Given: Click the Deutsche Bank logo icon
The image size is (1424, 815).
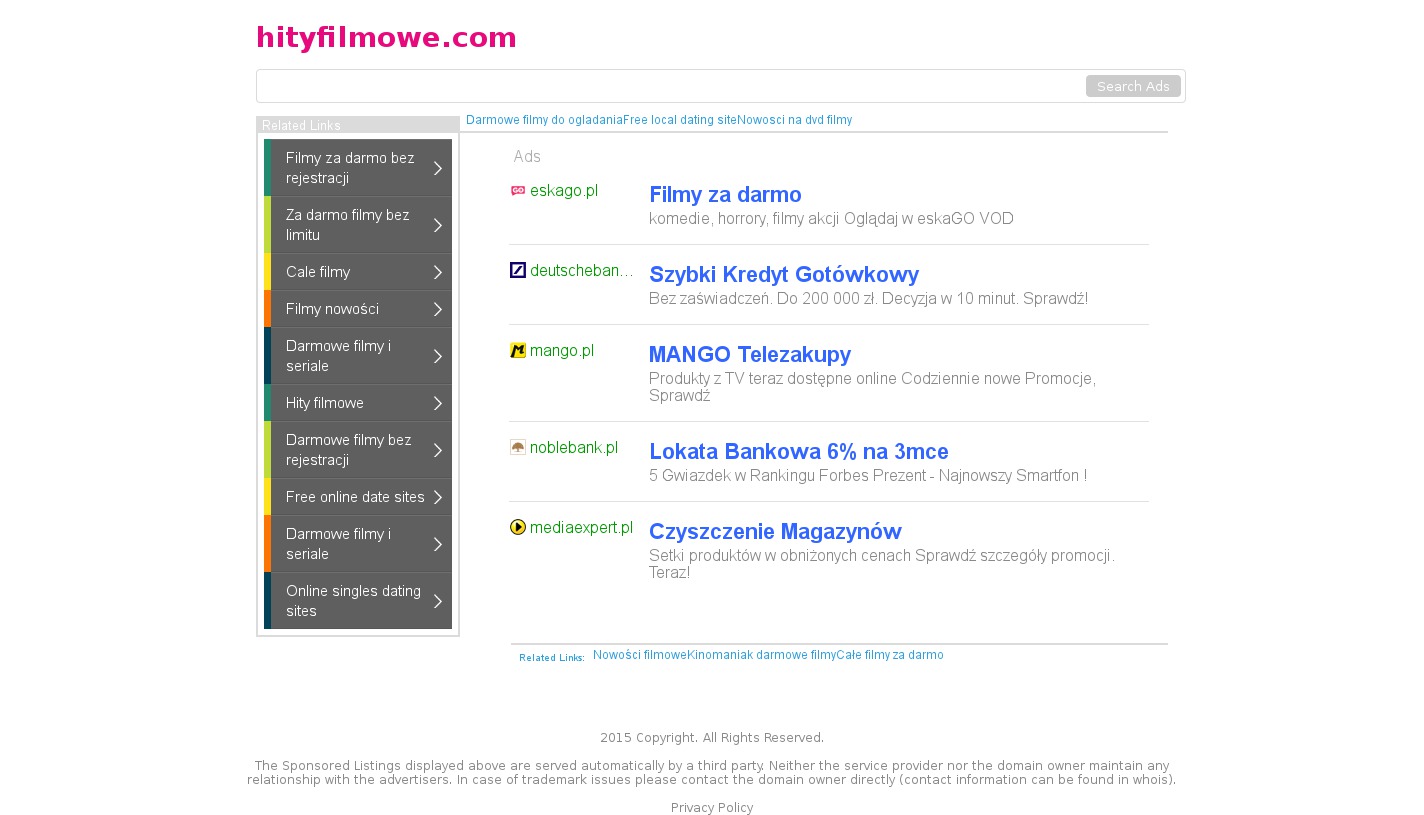Looking at the screenshot, I should pos(518,270).
